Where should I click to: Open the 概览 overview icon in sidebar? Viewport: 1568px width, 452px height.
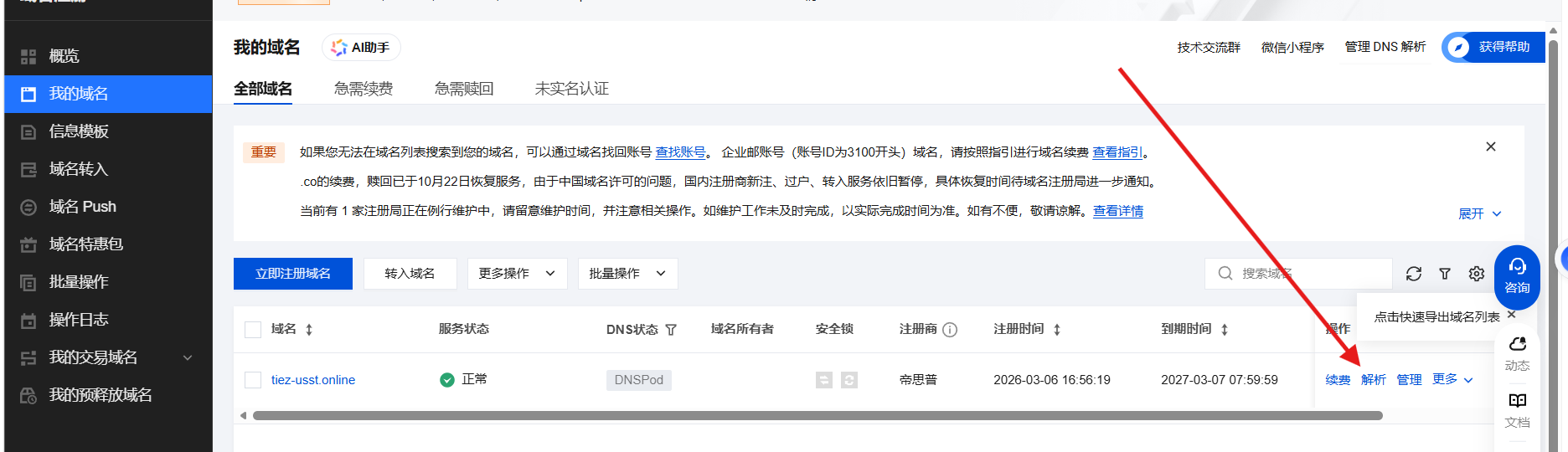coord(28,57)
